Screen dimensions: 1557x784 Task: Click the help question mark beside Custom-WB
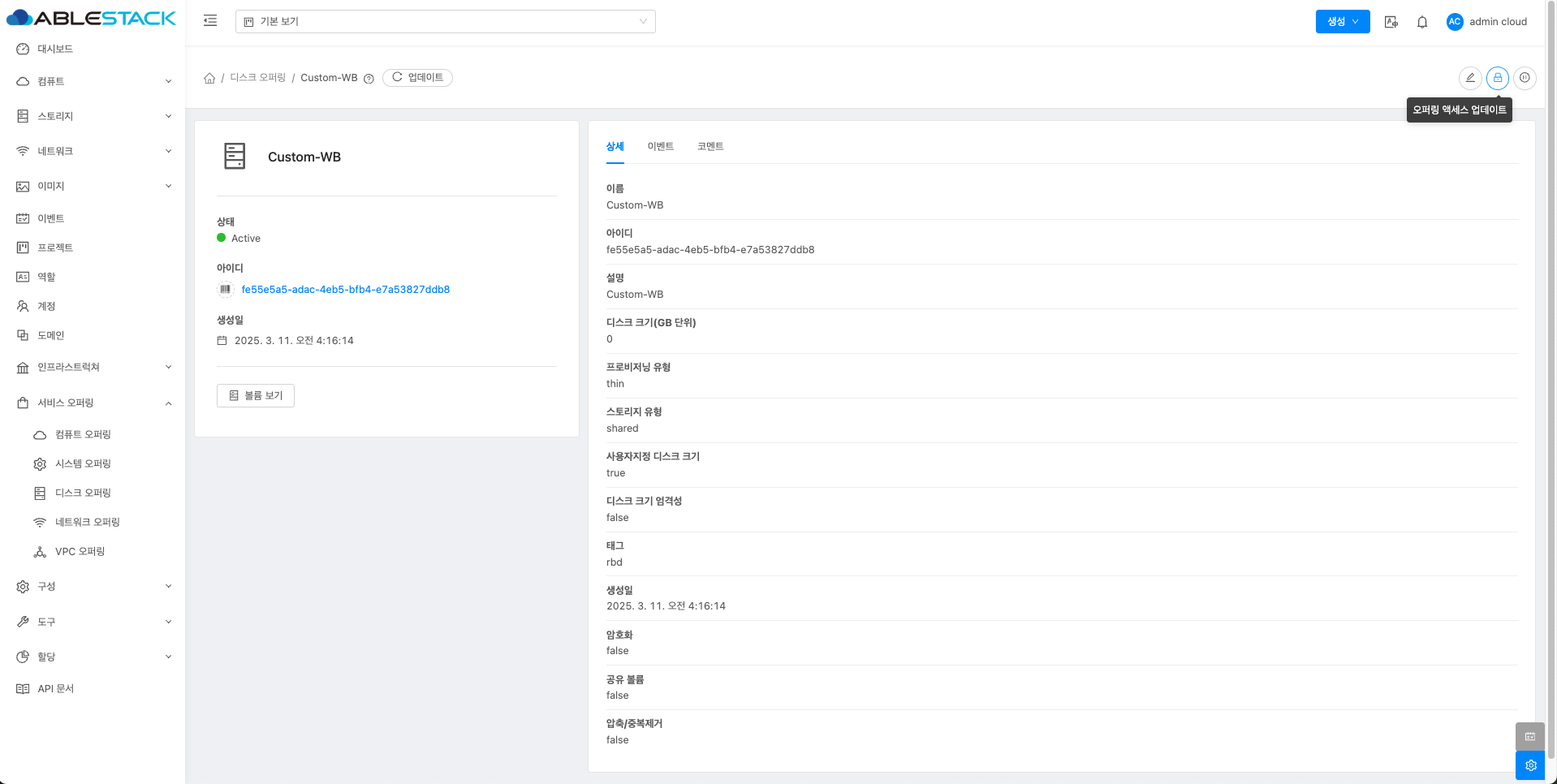click(369, 79)
